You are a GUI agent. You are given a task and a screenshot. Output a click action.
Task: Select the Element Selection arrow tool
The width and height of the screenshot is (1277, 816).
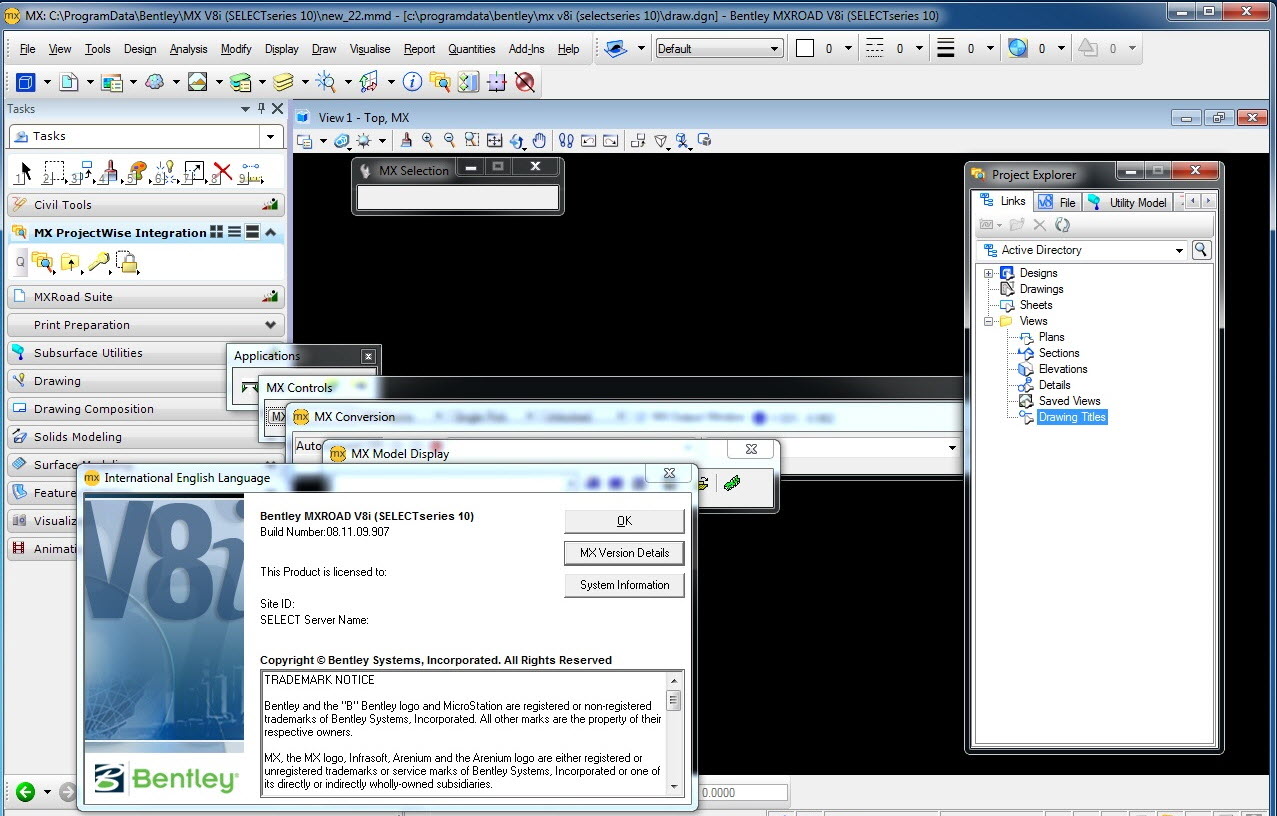pos(25,172)
